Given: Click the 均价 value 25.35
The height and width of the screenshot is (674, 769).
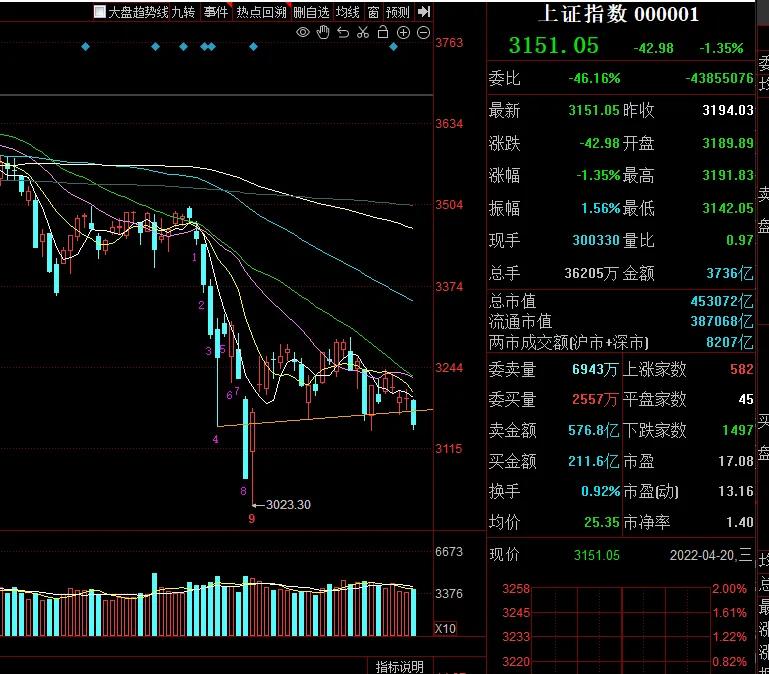Looking at the screenshot, I should [602, 522].
